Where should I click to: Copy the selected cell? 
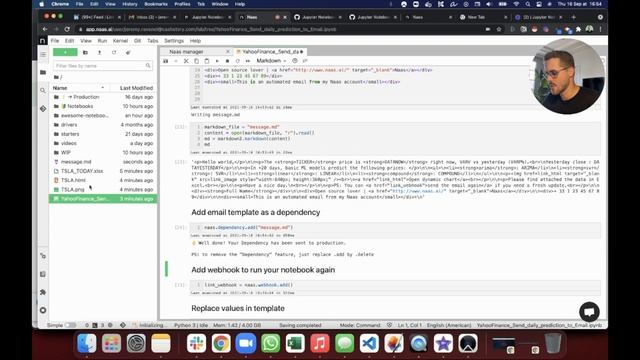pos(196,61)
